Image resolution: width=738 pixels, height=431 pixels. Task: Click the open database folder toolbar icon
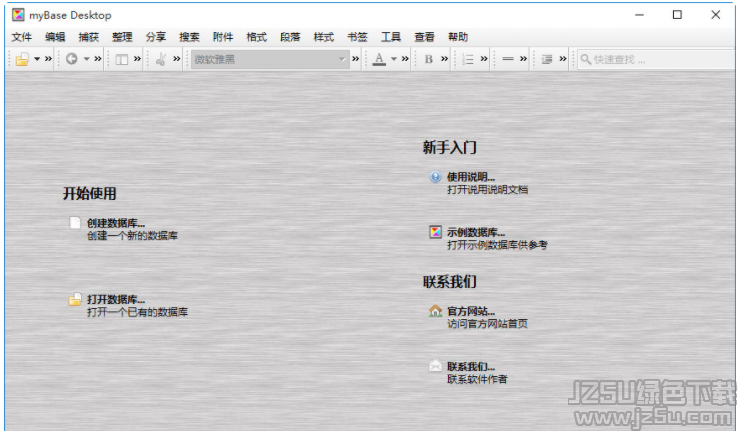tap(22, 59)
